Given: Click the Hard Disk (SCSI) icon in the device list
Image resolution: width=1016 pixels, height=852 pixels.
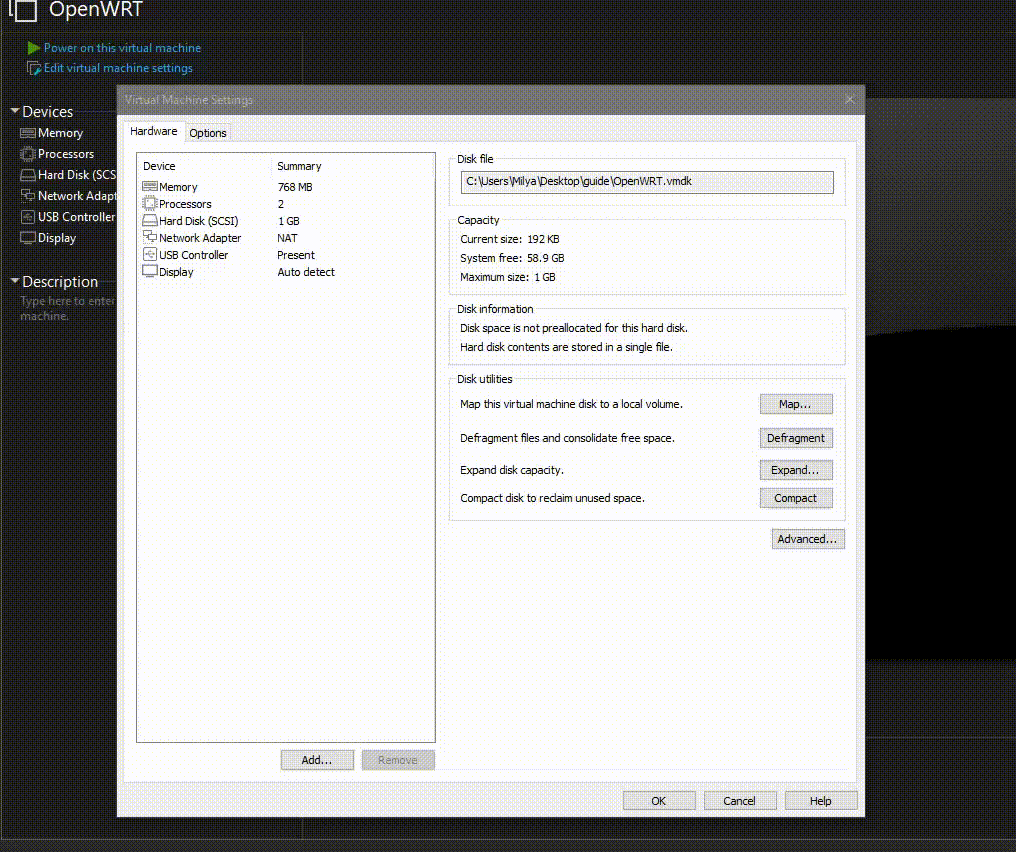Looking at the screenshot, I should click(x=150, y=221).
